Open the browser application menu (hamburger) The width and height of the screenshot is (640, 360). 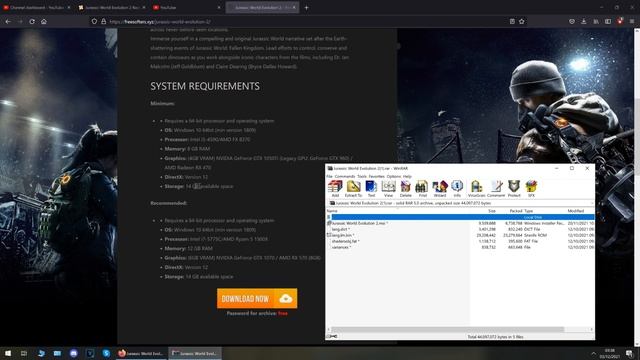tap(632, 21)
